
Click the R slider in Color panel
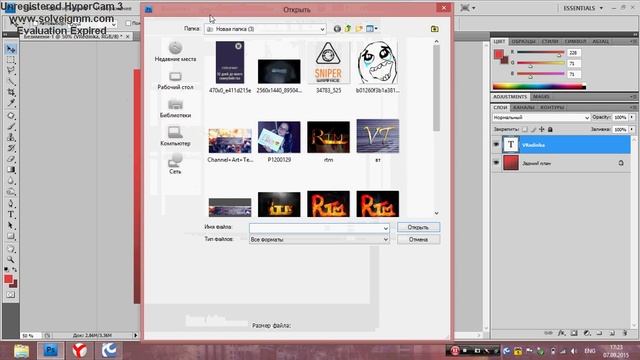tap(540, 53)
